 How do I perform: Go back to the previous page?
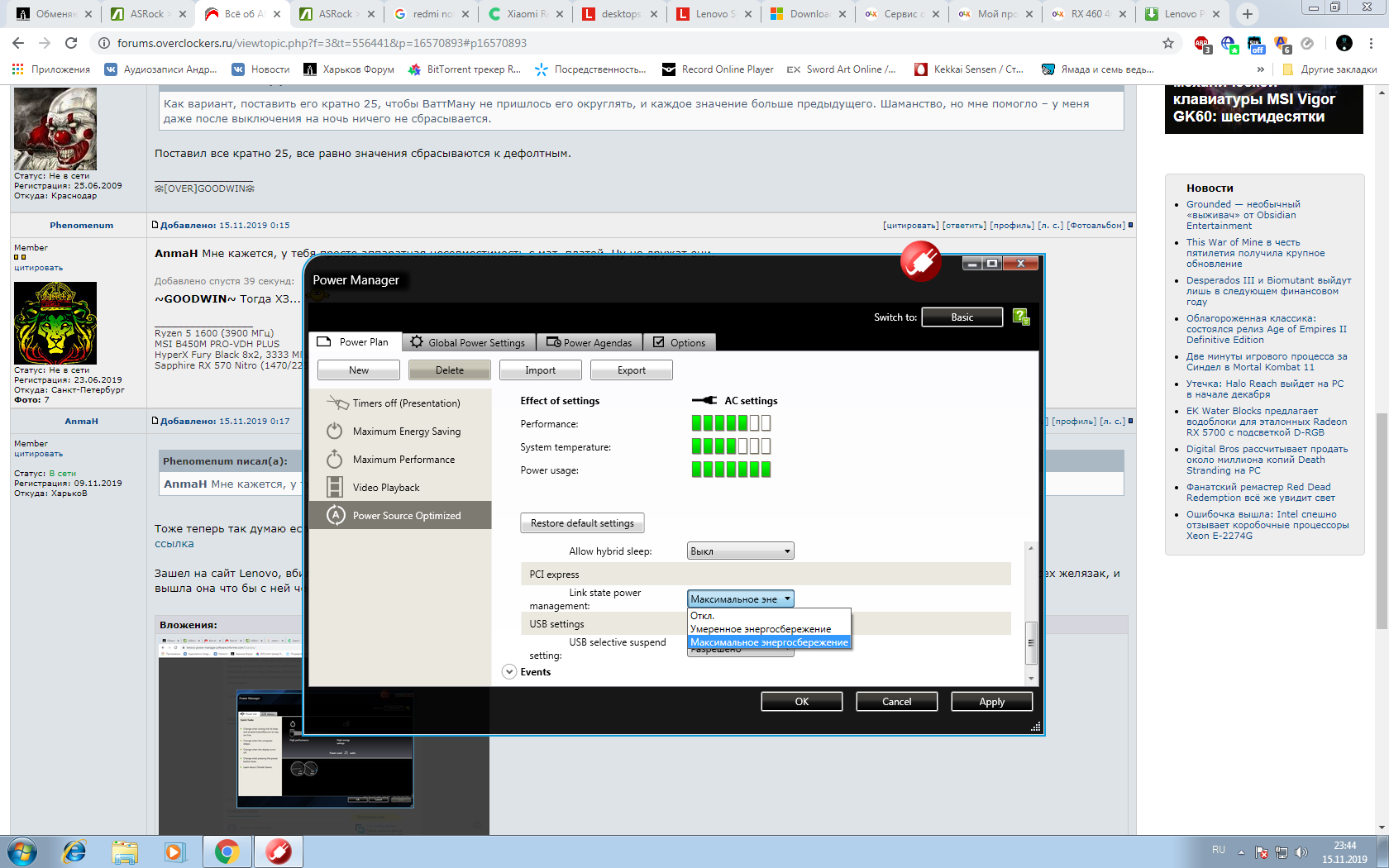point(18,43)
